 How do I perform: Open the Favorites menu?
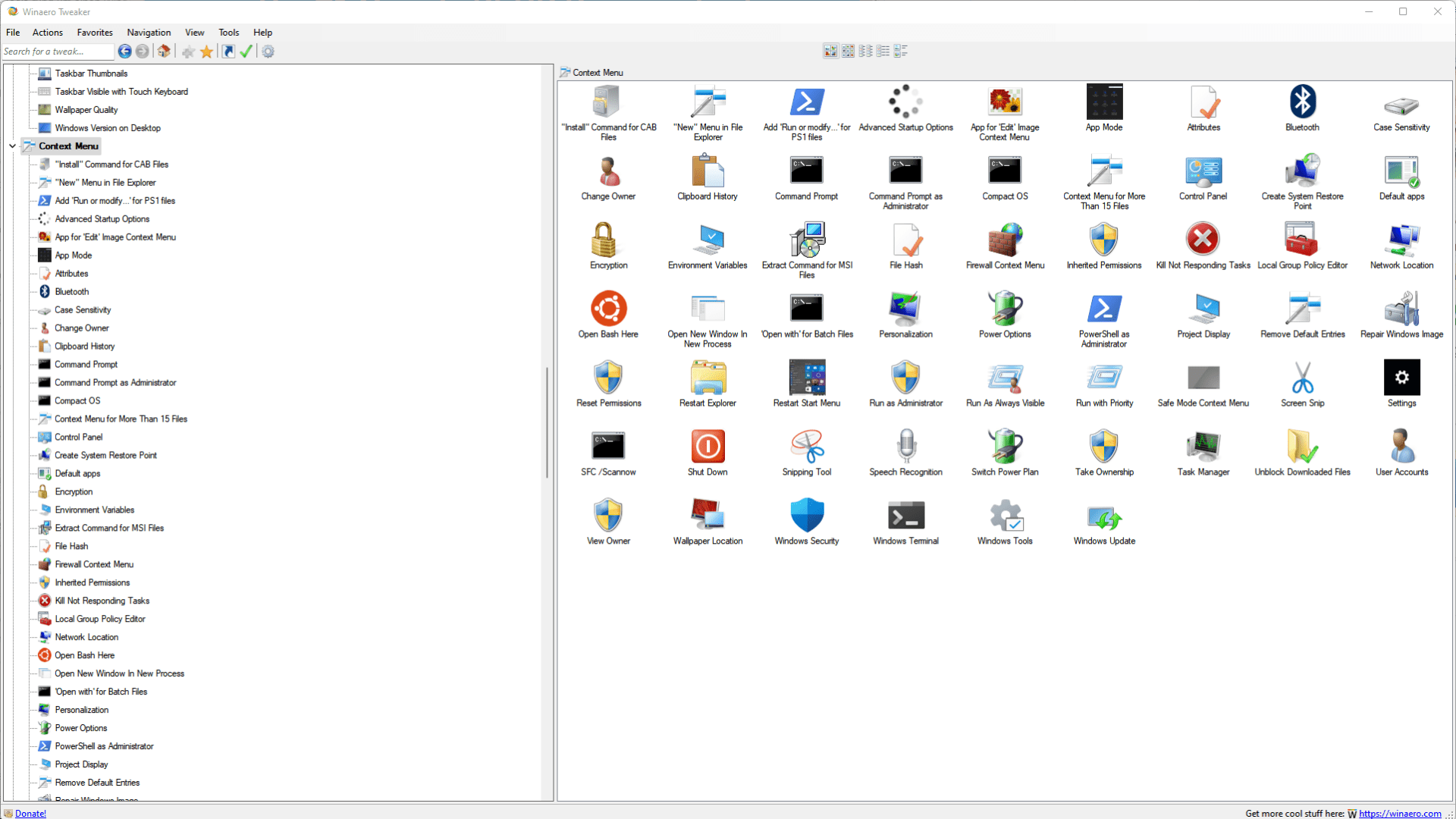pos(95,33)
